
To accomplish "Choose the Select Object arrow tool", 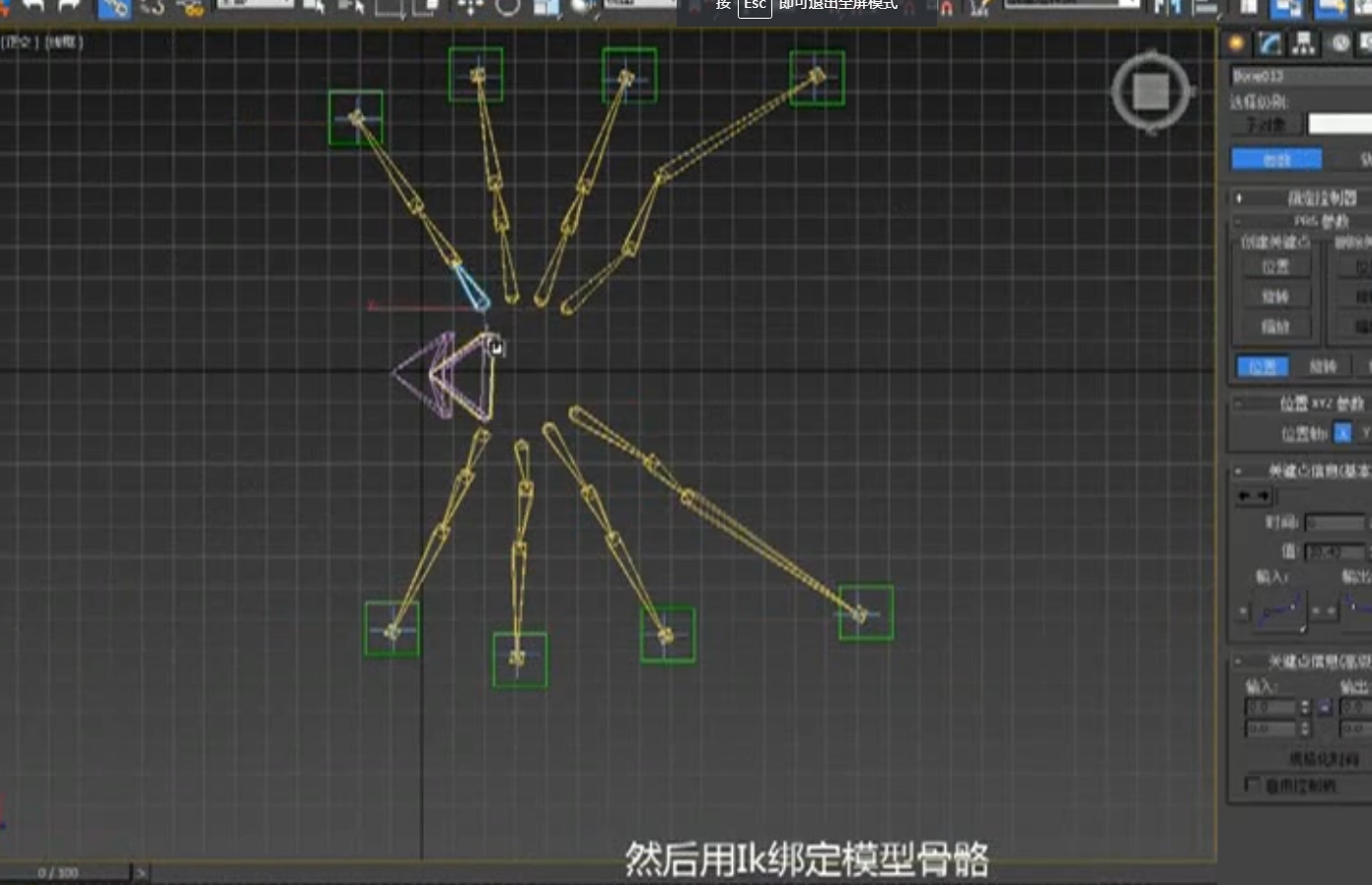I will pos(315,7).
